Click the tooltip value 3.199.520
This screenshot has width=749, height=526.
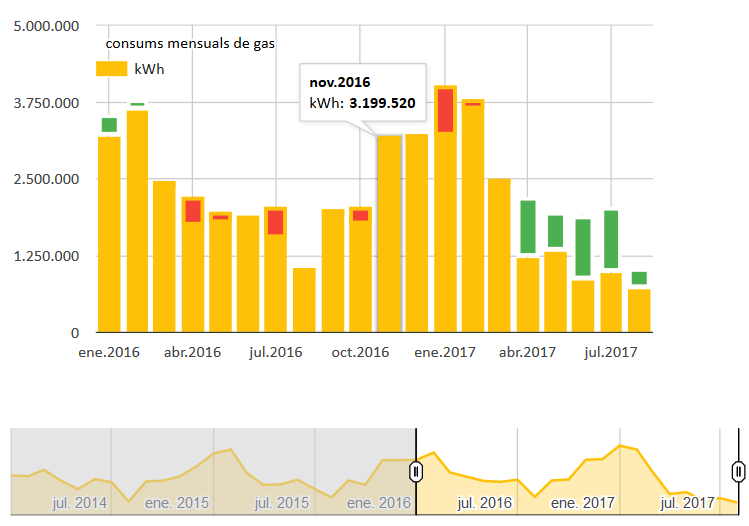[x=382, y=103]
